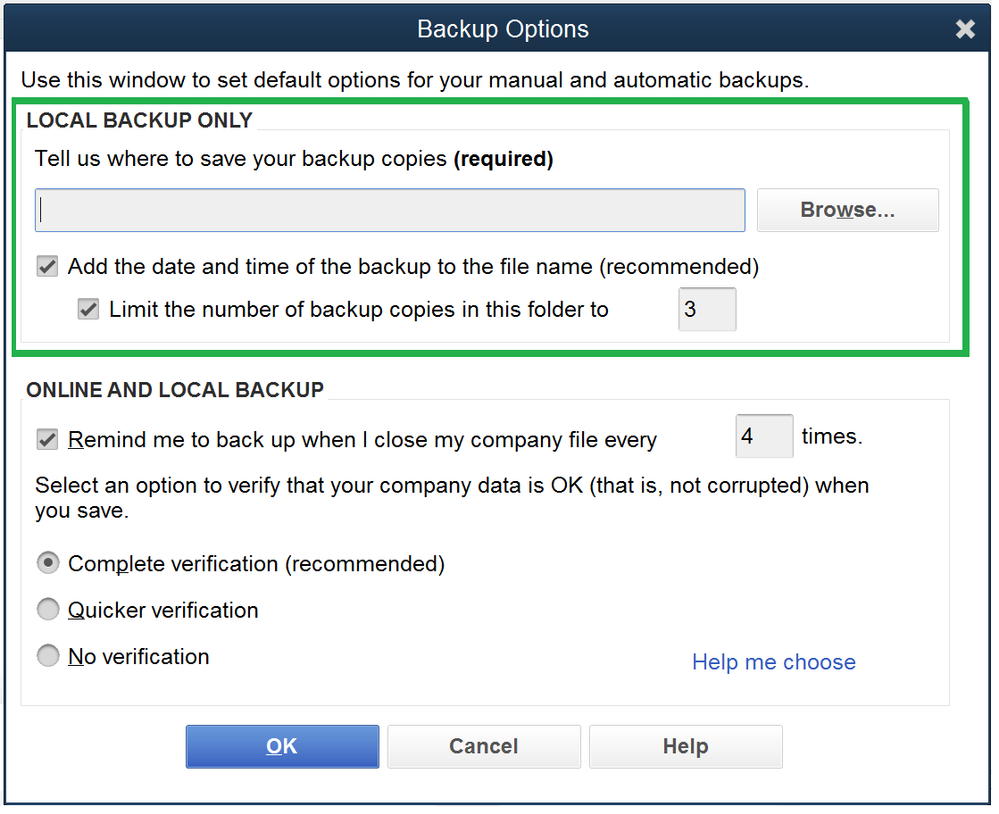Image resolution: width=999 pixels, height=814 pixels.
Task: Click the reminder frequency field showing 4
Action: [x=763, y=436]
